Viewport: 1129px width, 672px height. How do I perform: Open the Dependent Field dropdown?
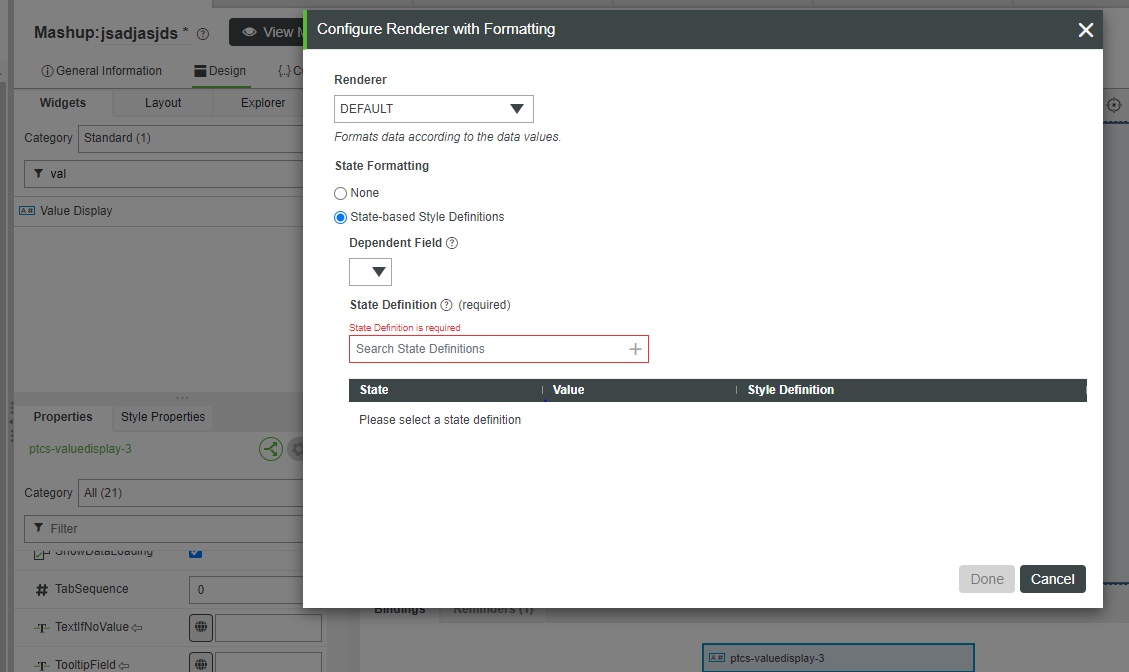(370, 271)
